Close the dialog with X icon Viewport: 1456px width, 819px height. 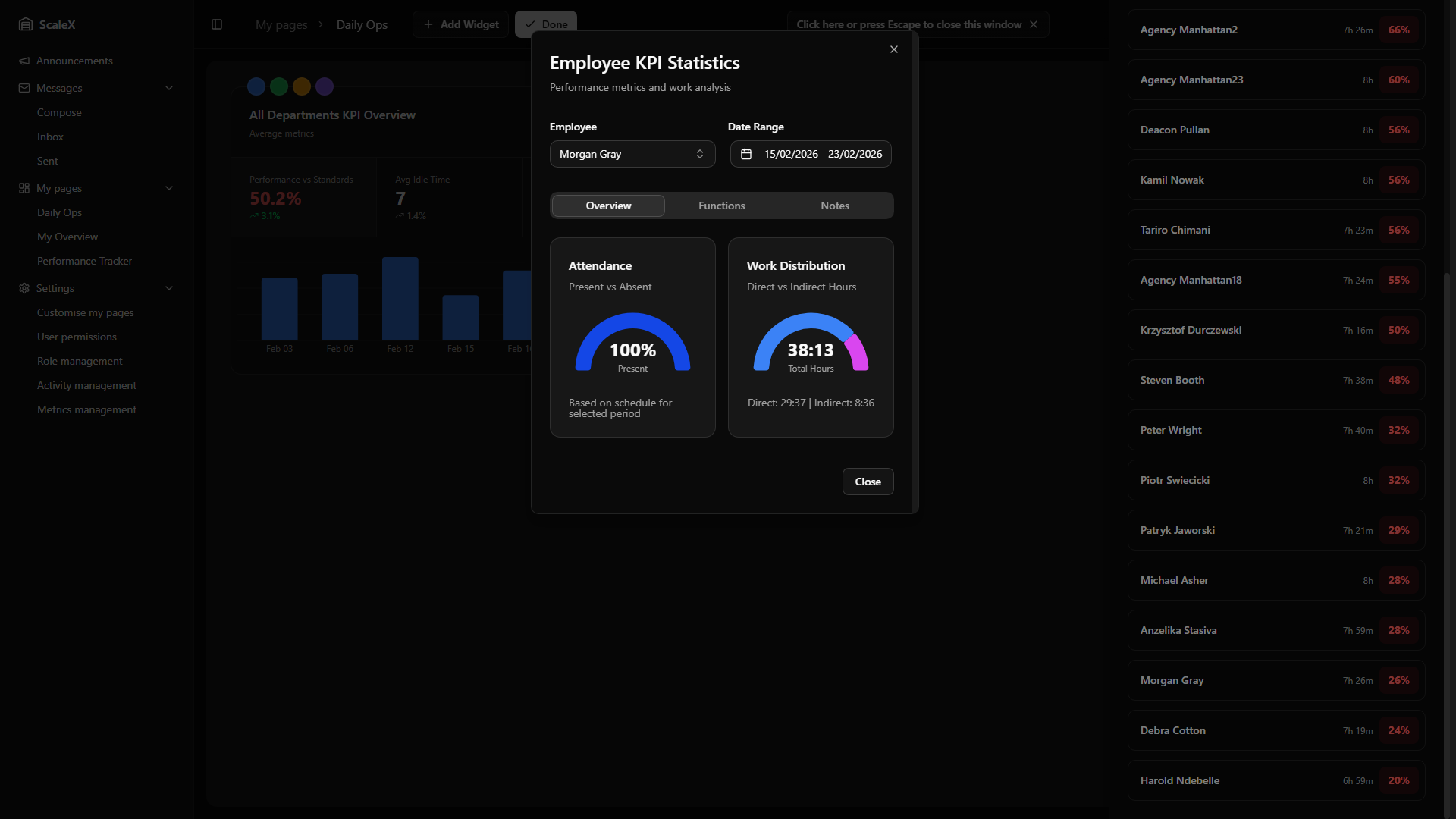(x=894, y=49)
